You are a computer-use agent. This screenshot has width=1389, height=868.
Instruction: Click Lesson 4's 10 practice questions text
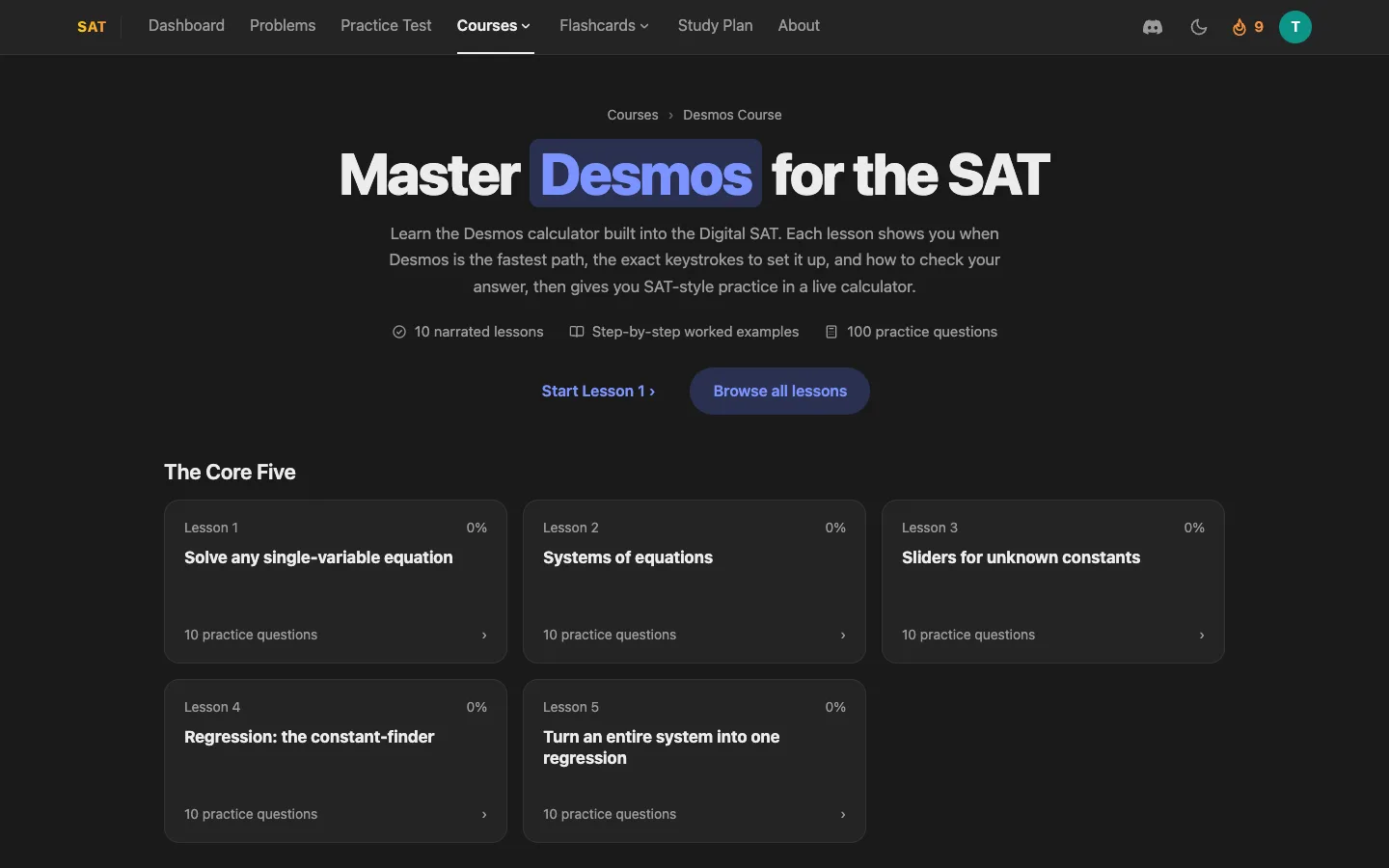(251, 814)
